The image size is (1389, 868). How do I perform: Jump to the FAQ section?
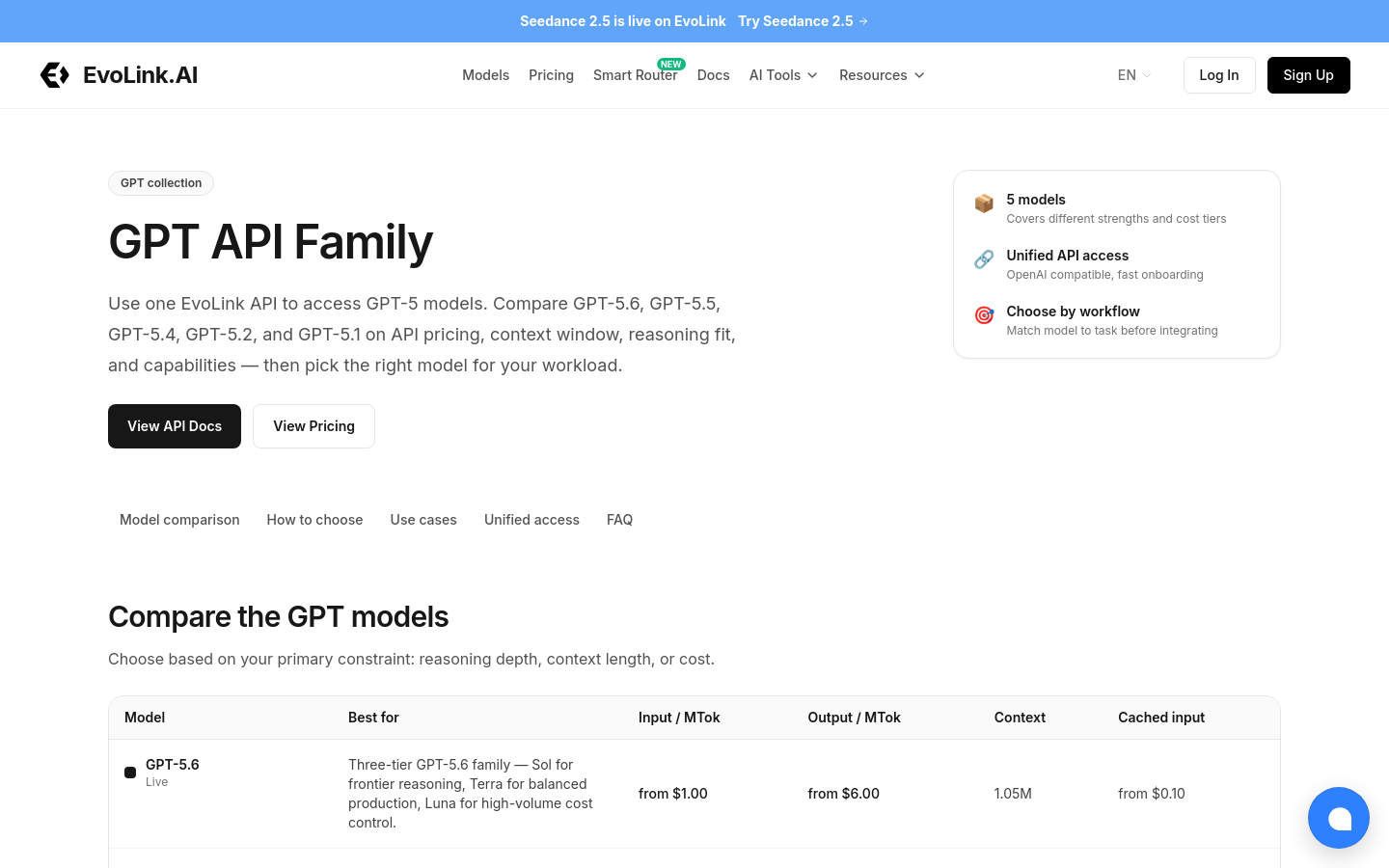pyautogui.click(x=619, y=520)
